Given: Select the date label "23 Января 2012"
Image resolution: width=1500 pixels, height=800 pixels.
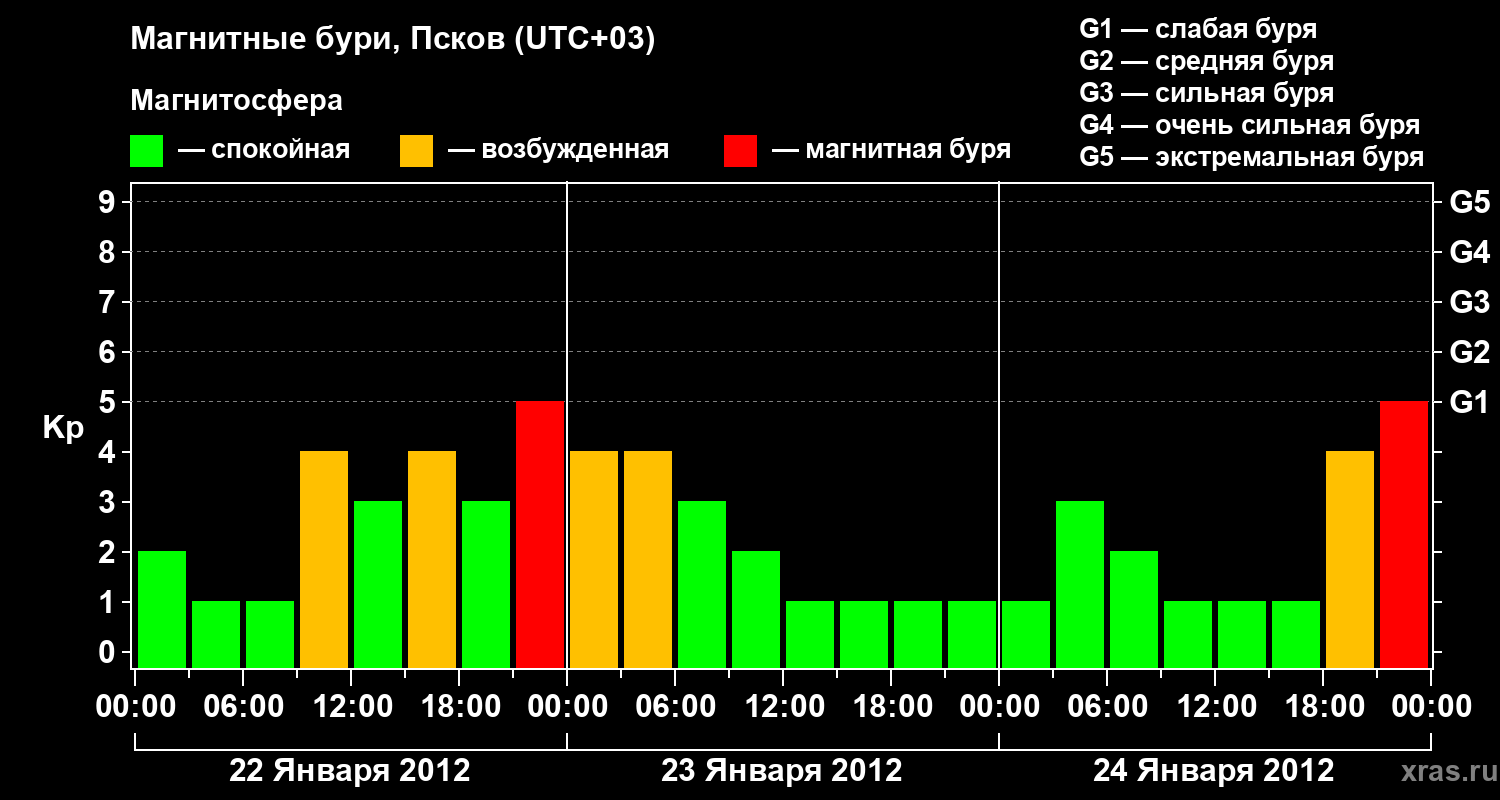Looking at the screenshot, I should [782, 771].
